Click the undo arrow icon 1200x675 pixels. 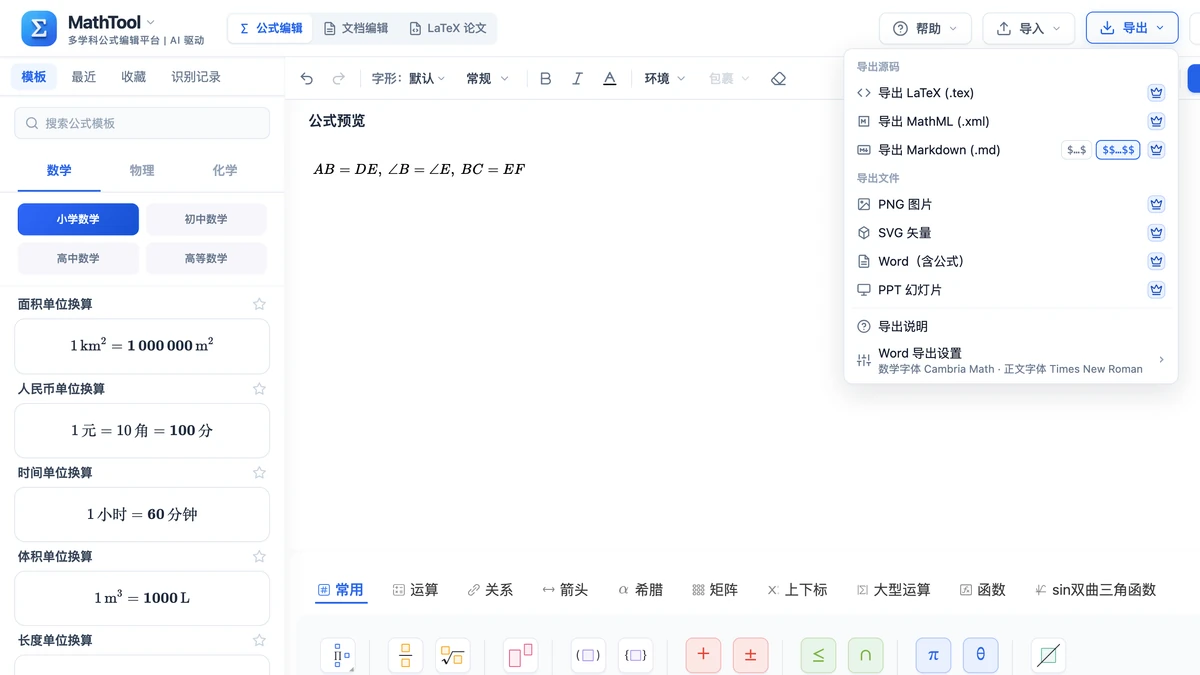pos(307,79)
